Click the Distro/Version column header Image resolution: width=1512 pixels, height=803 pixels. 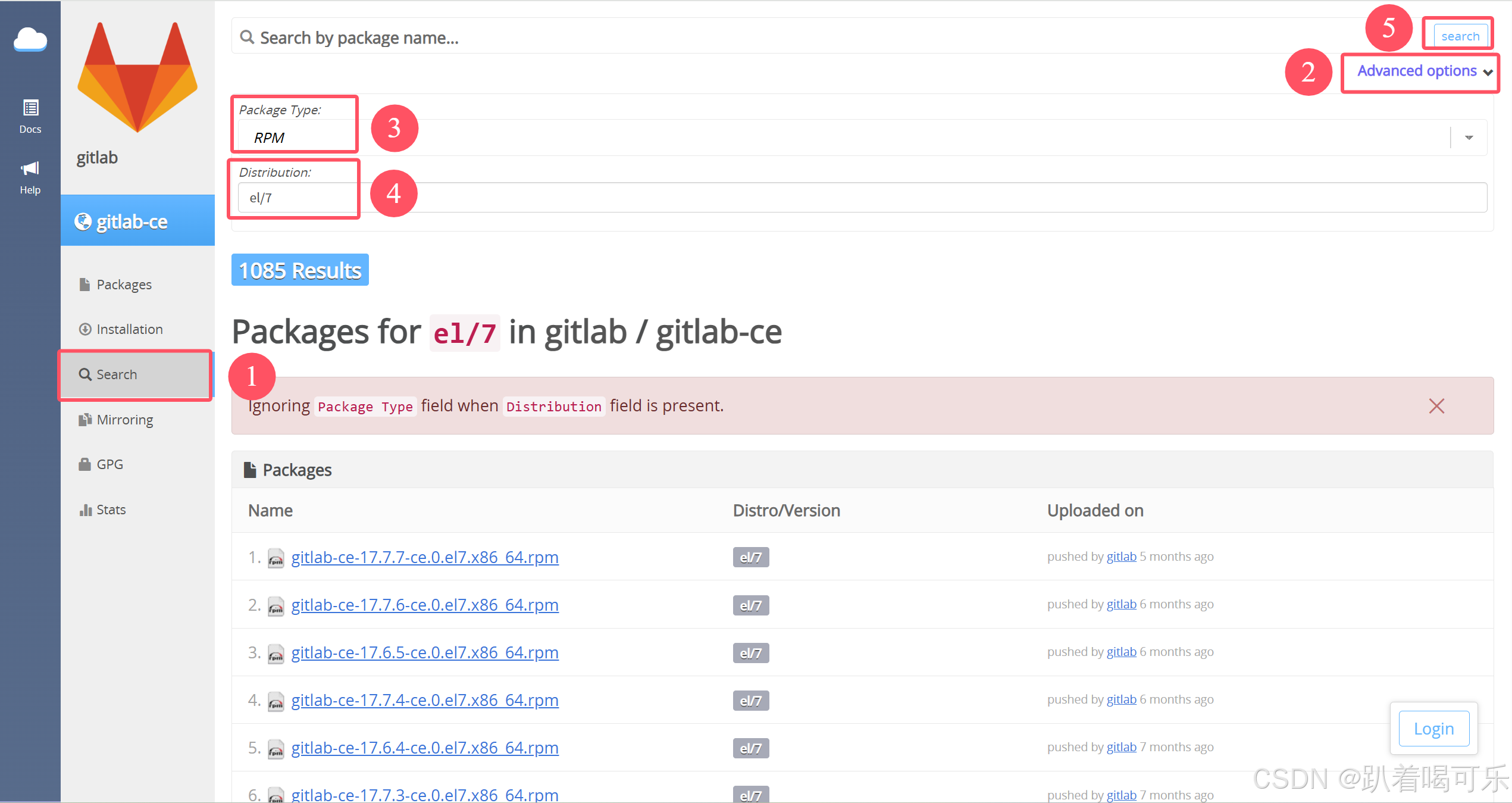[x=787, y=511]
